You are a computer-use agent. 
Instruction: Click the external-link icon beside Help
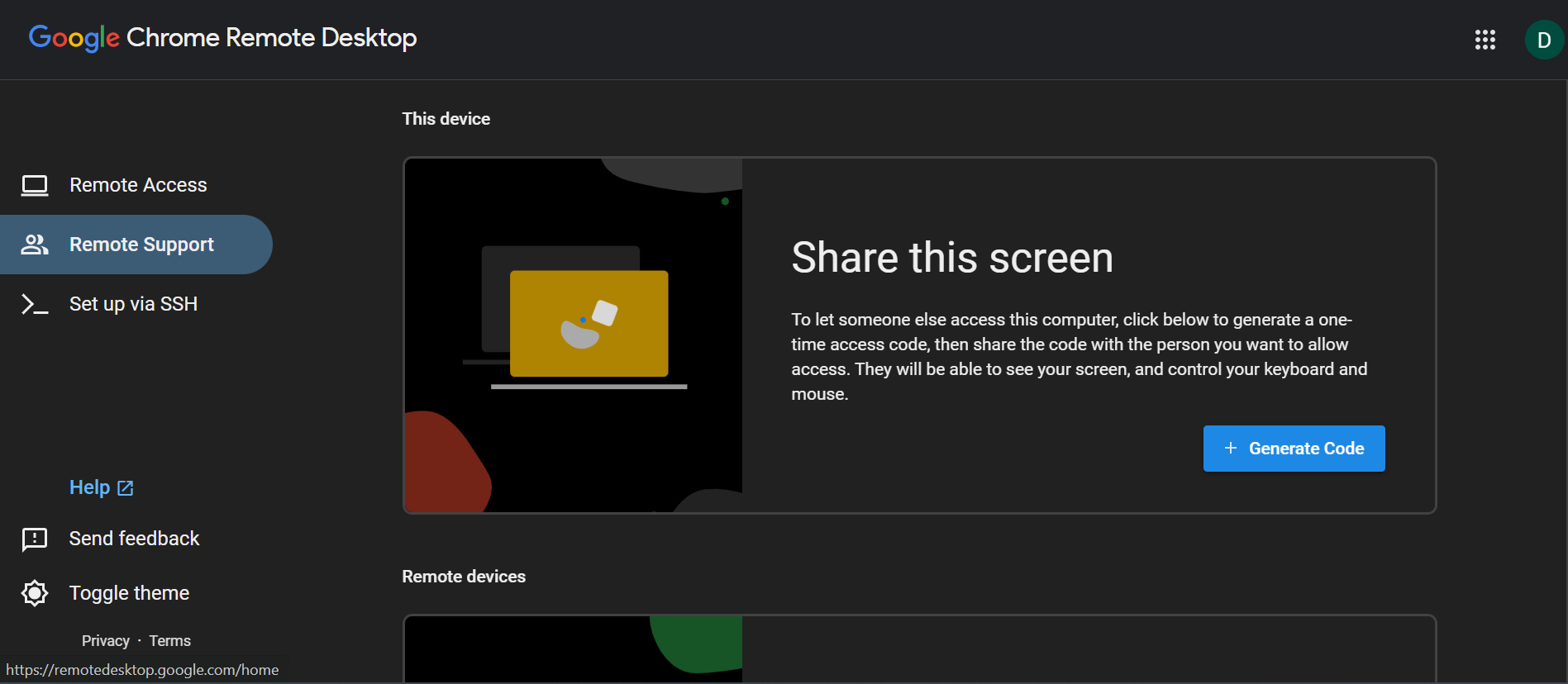click(126, 488)
